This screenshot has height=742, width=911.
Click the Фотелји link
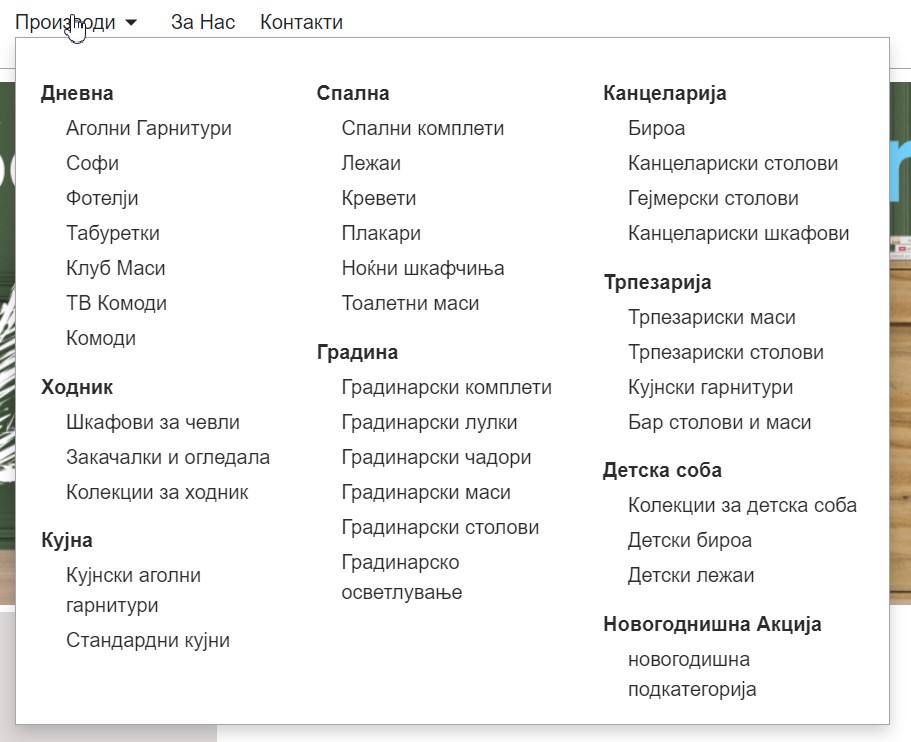point(102,198)
